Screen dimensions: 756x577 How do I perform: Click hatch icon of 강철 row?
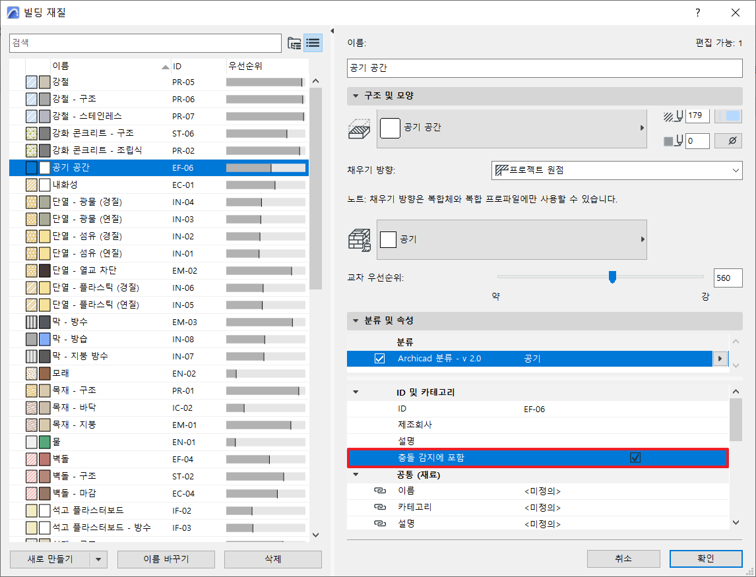click(31, 82)
